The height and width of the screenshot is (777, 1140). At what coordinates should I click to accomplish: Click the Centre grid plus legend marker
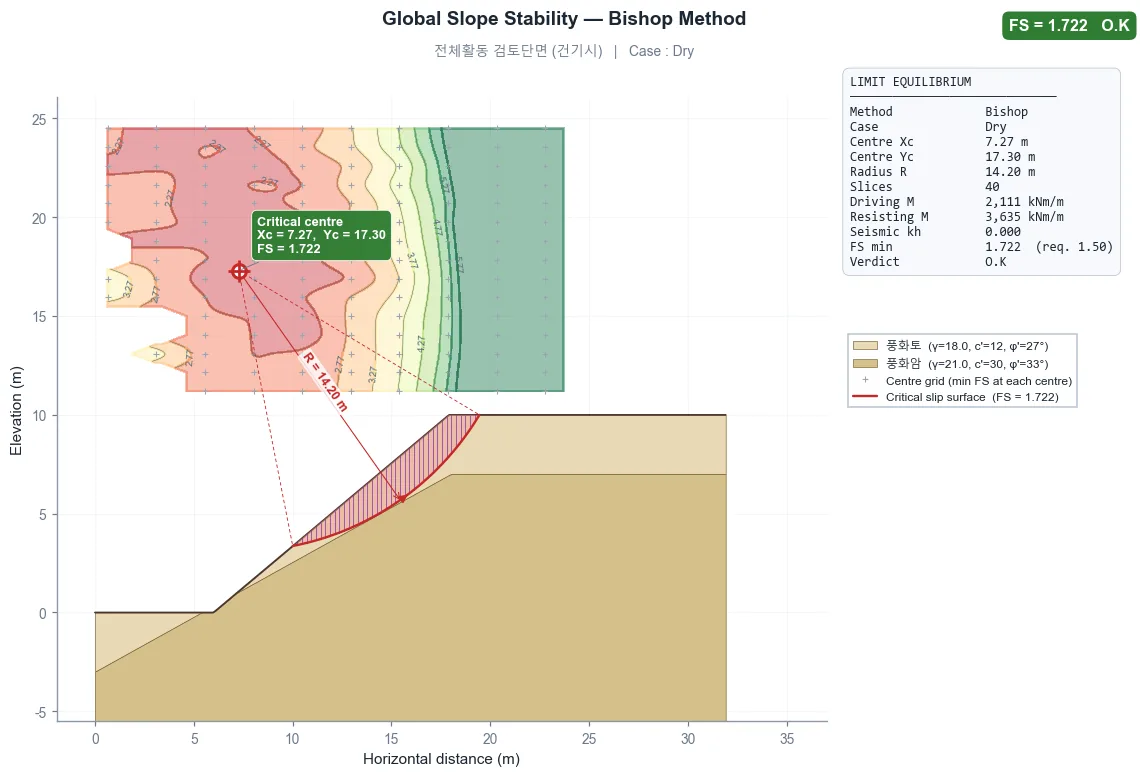coord(865,380)
